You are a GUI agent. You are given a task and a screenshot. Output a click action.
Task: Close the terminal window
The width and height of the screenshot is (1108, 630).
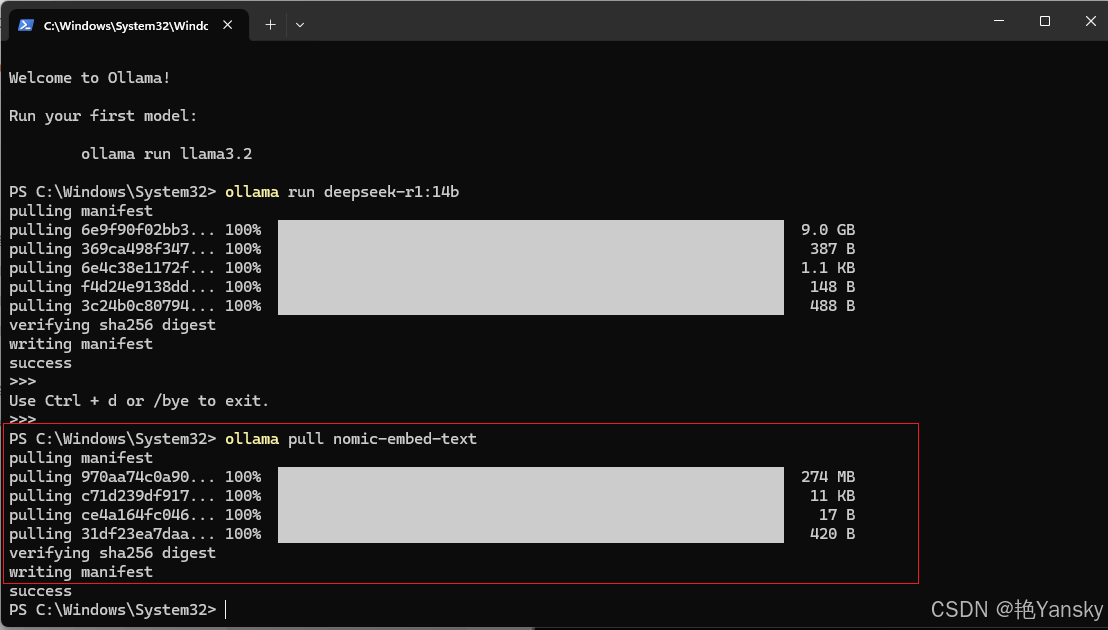pyautogui.click(x=1090, y=22)
